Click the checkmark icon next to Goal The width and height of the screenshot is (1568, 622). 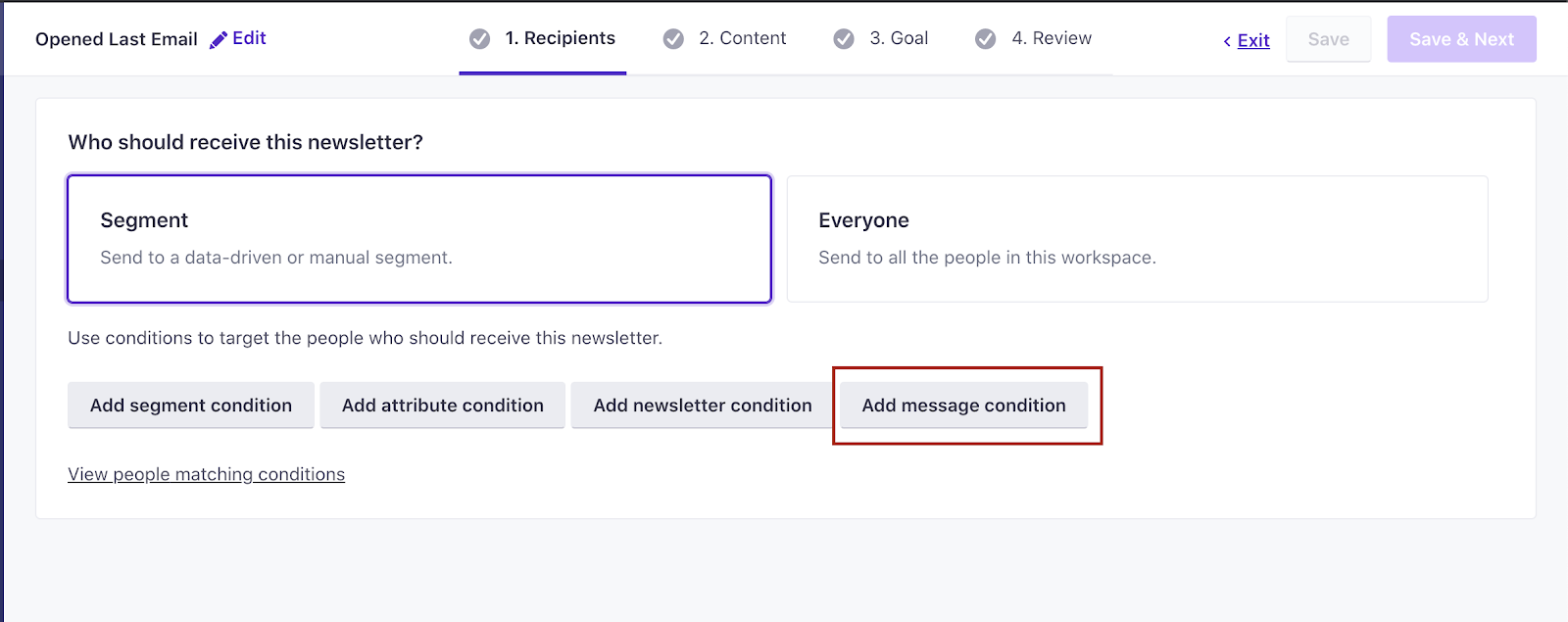pyautogui.click(x=844, y=39)
